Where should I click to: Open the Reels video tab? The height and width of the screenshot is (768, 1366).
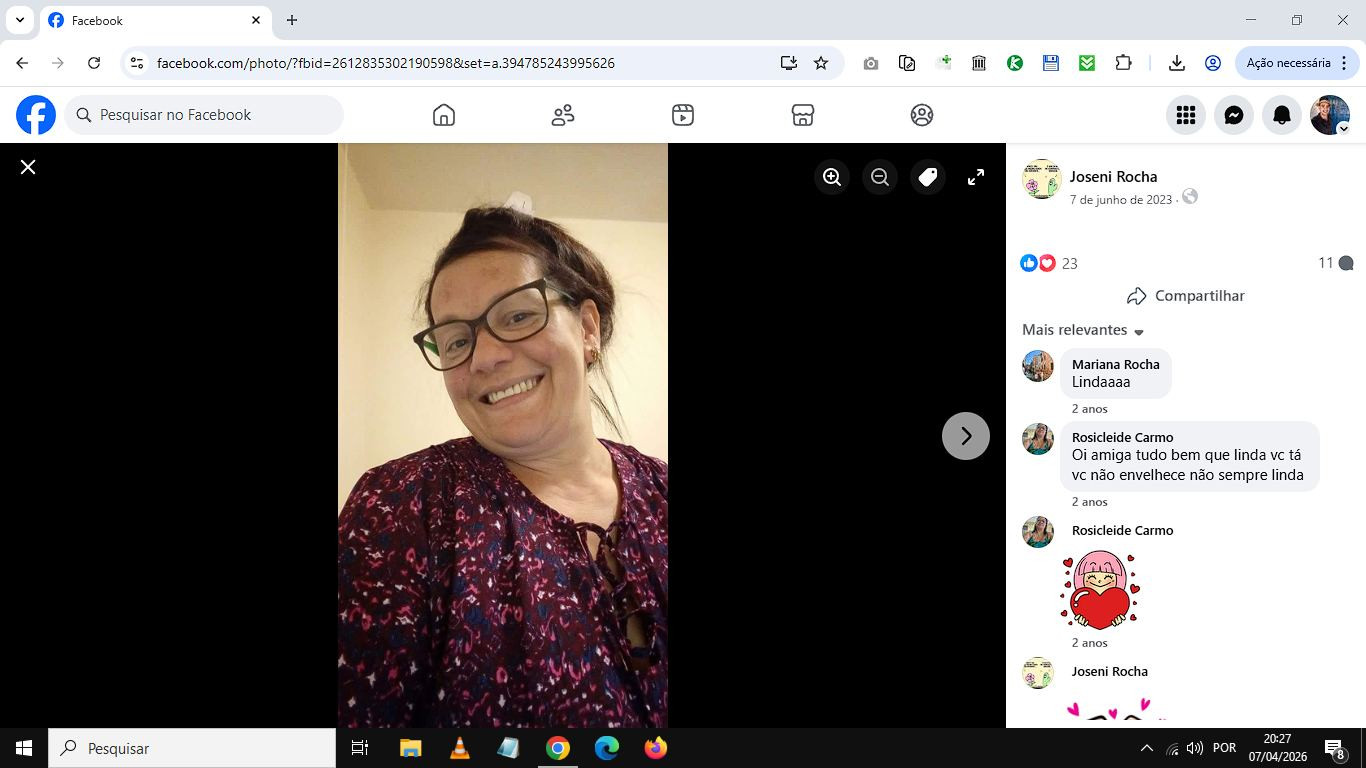tap(683, 115)
